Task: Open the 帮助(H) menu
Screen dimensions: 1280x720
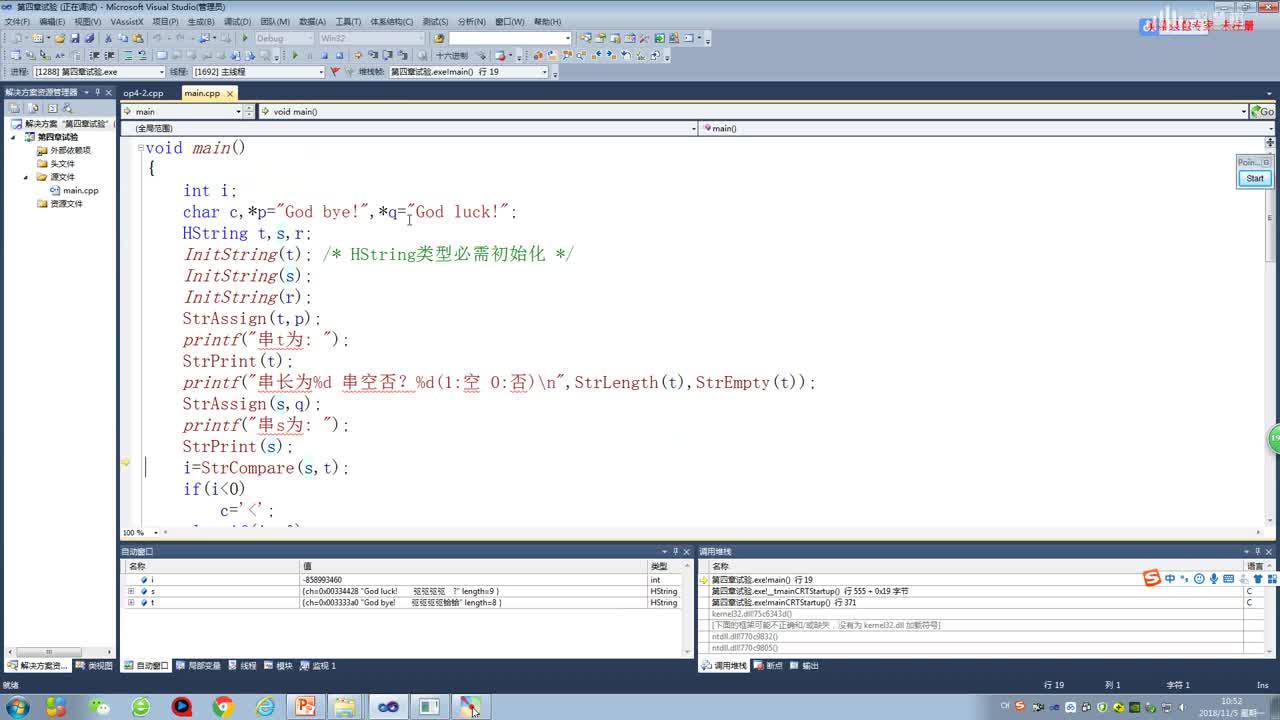Action: coord(547,21)
